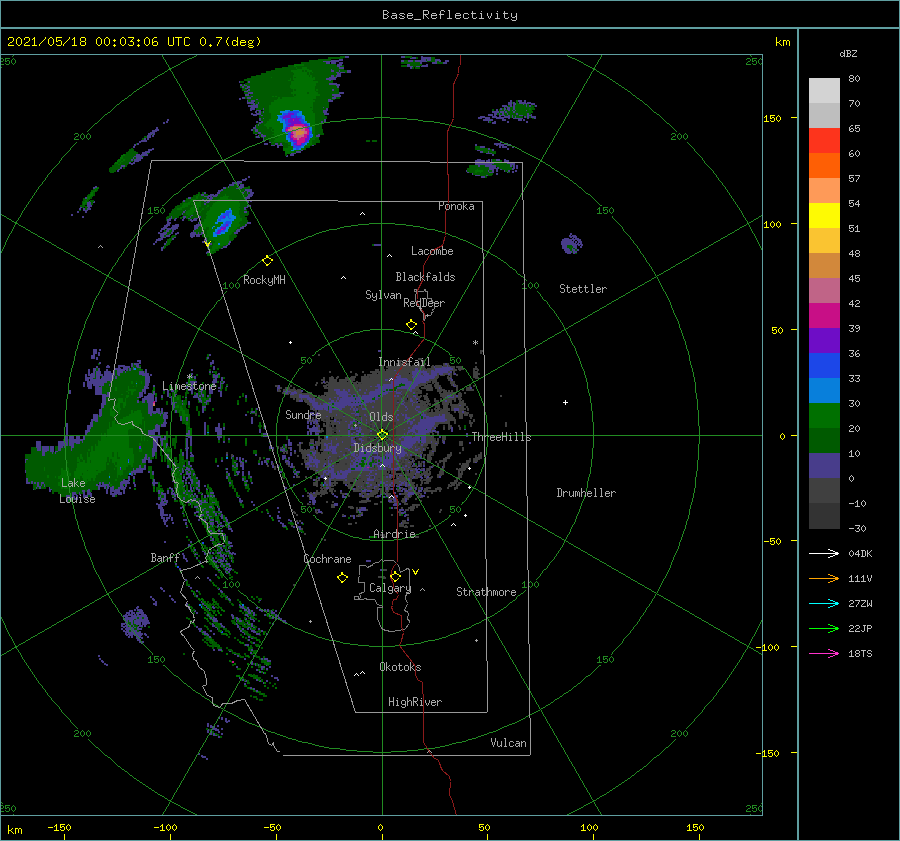900x841 pixels.
Task: Click the Vulcan label
Action: click(x=508, y=743)
